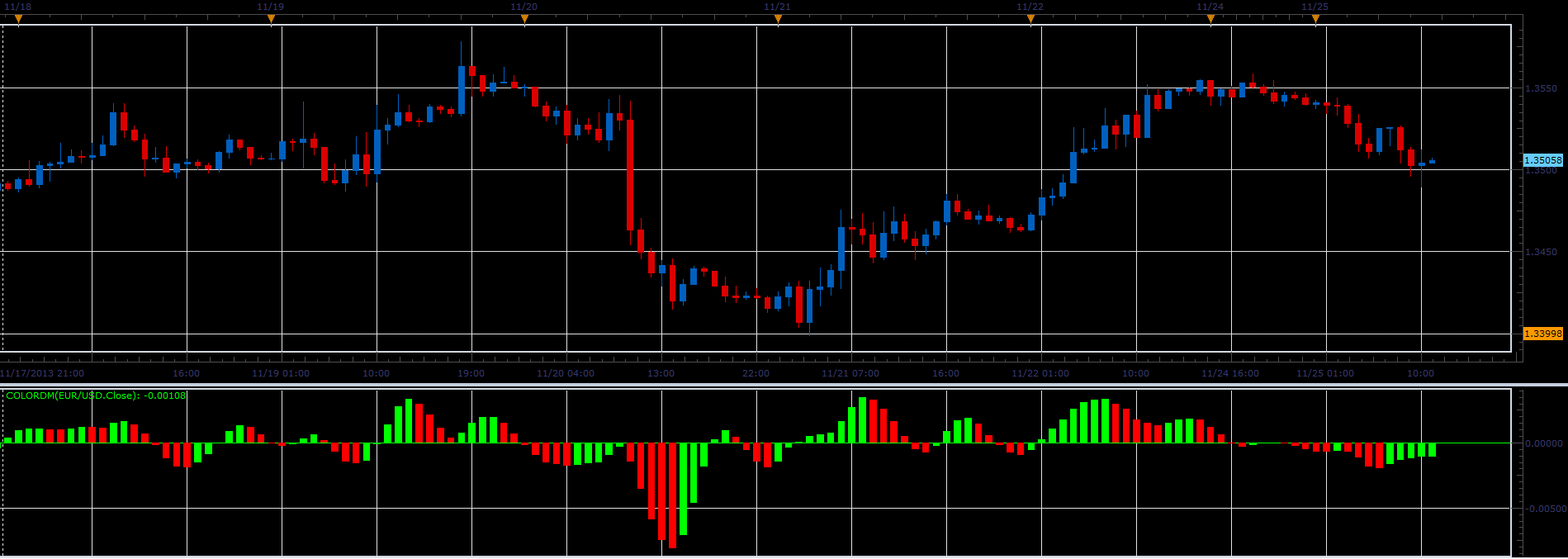
Task: Select the 11/25 day marker triangle
Action: tap(1315, 19)
